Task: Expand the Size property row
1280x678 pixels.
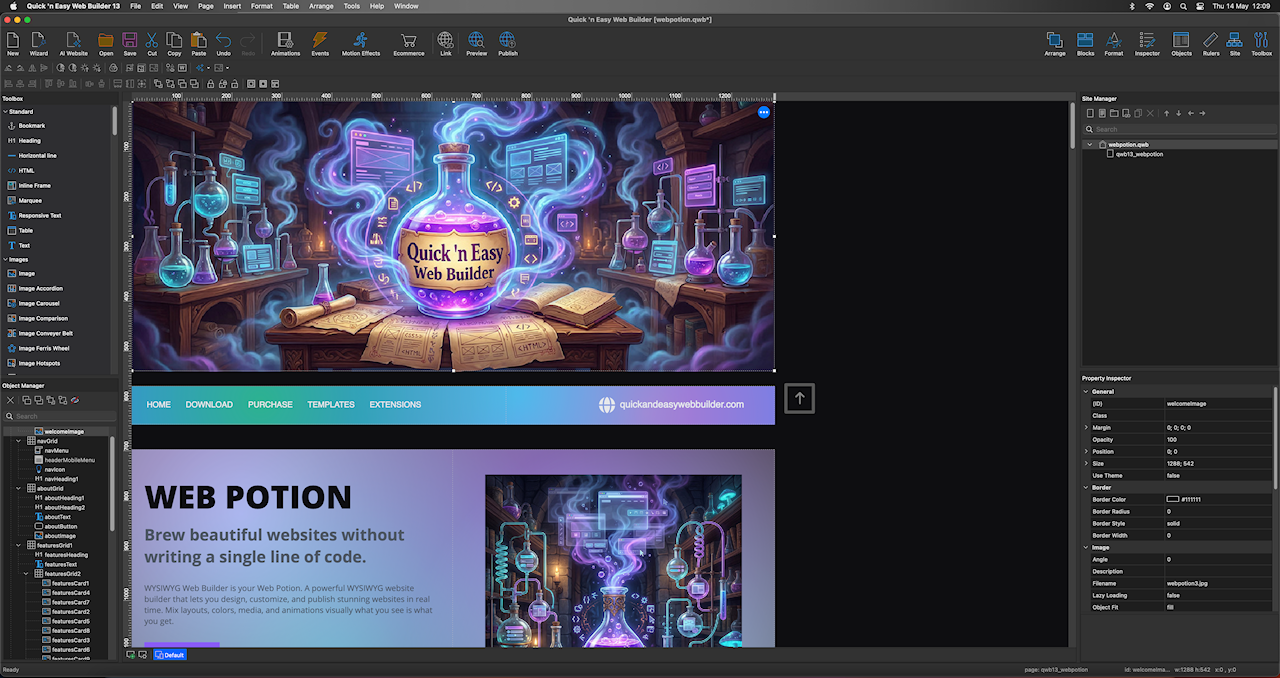Action: click(x=1087, y=463)
